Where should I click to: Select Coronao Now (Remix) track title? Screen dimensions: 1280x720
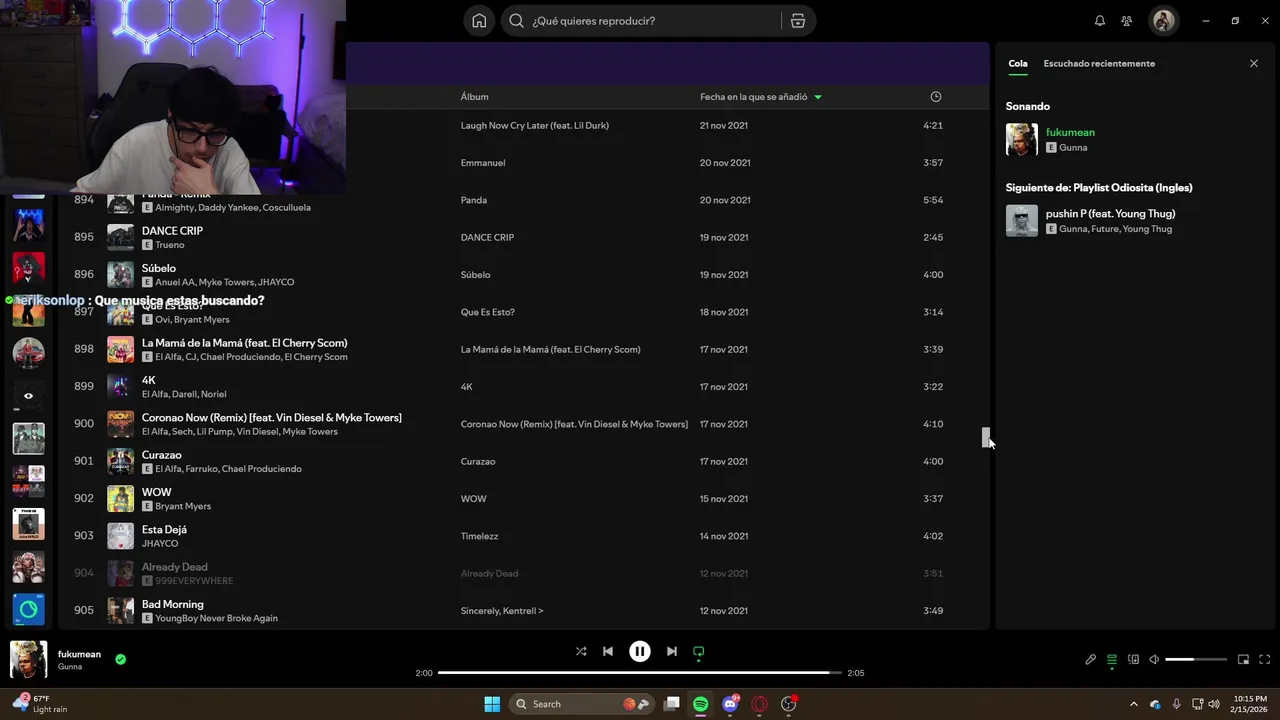tap(272, 417)
